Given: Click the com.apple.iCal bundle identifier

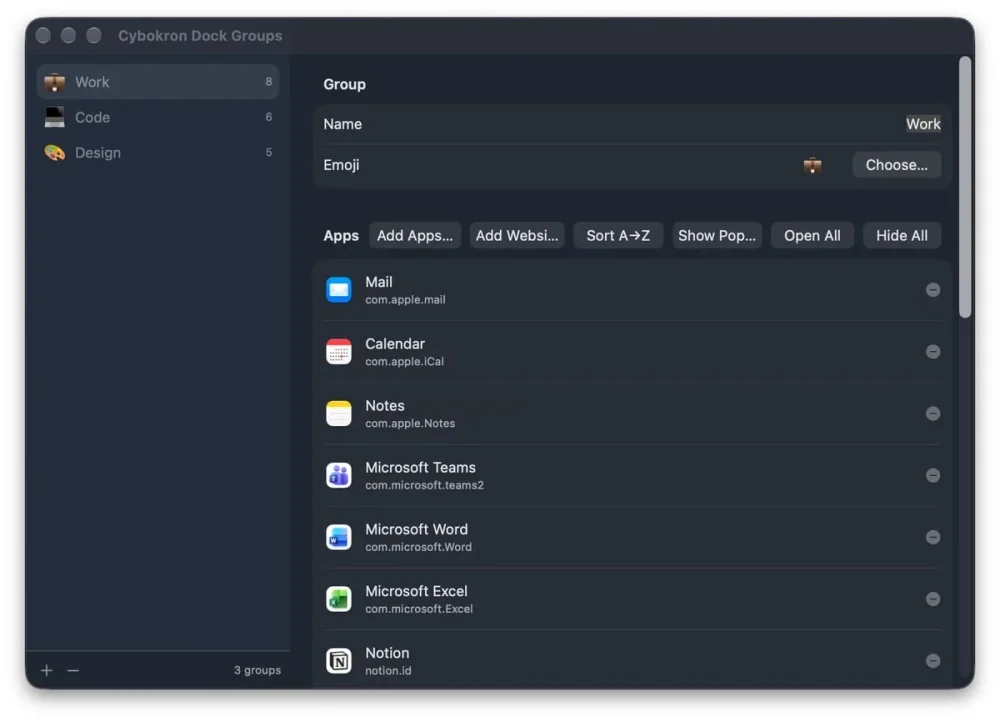Looking at the screenshot, I should [404, 362].
